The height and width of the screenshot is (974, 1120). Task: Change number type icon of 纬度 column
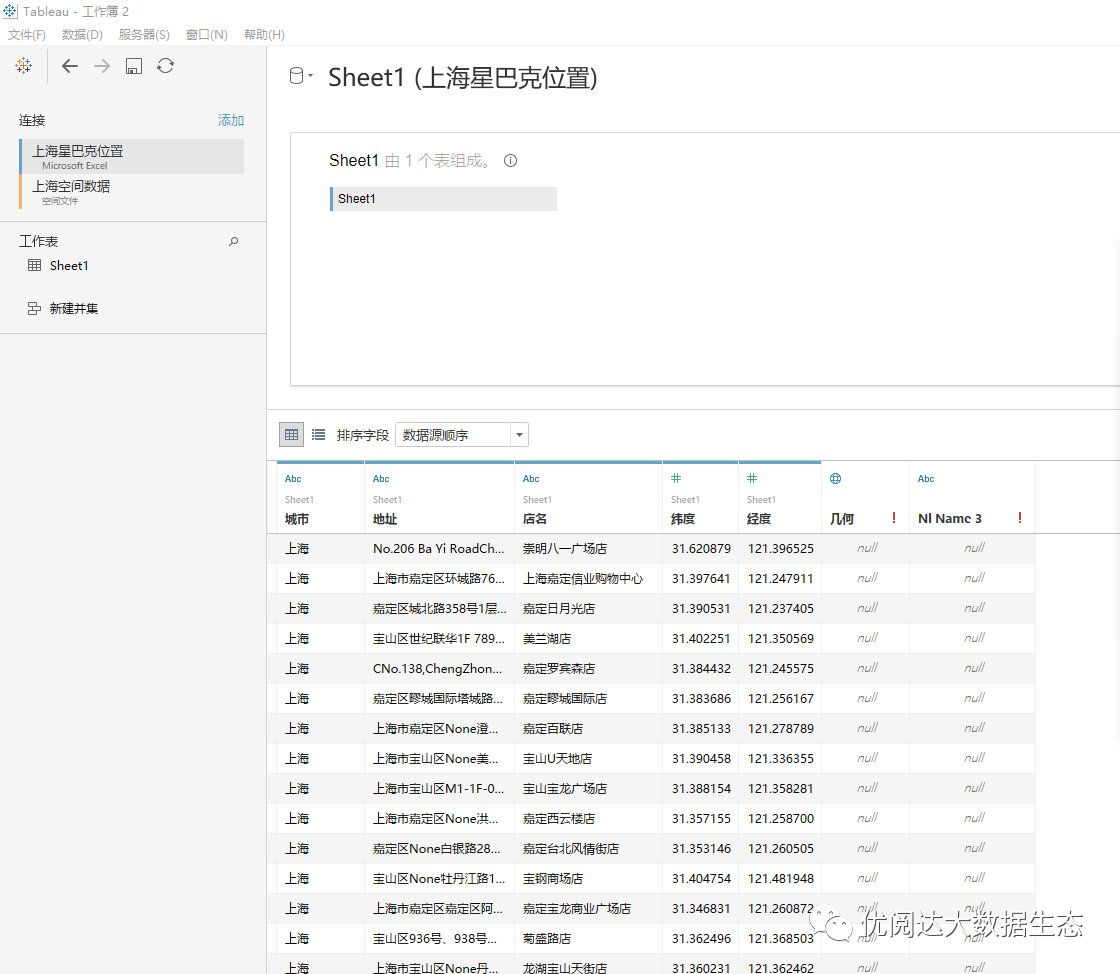click(x=676, y=478)
